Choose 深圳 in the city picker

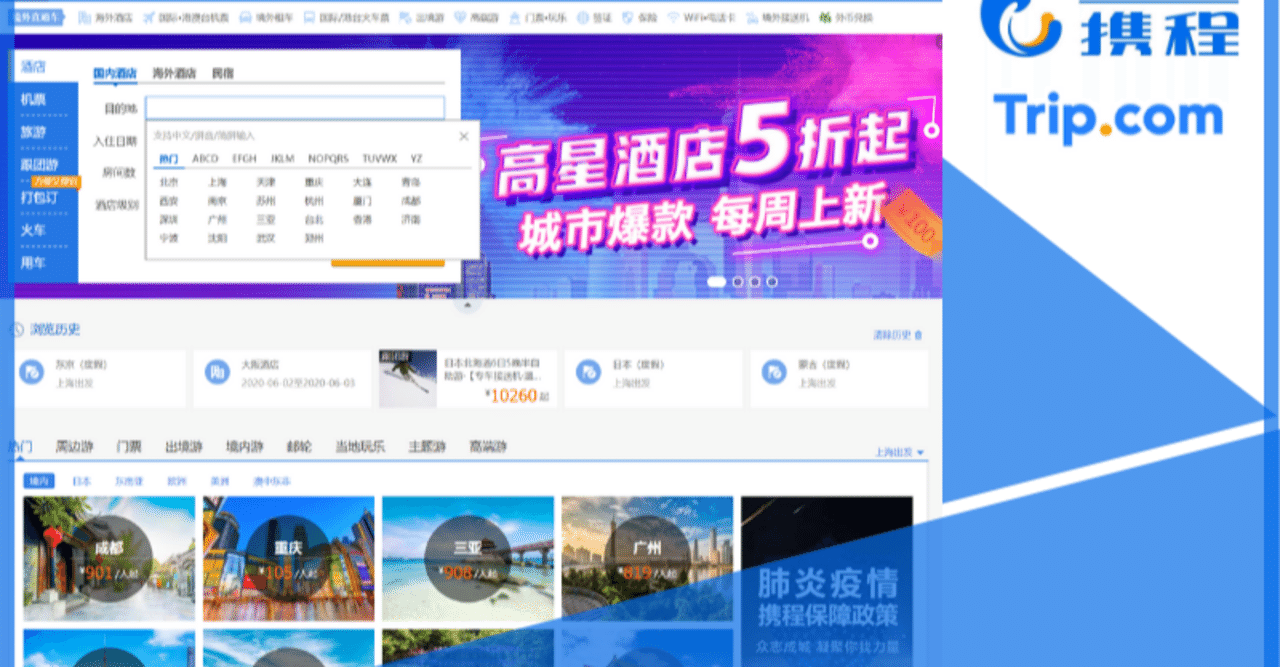(x=168, y=219)
